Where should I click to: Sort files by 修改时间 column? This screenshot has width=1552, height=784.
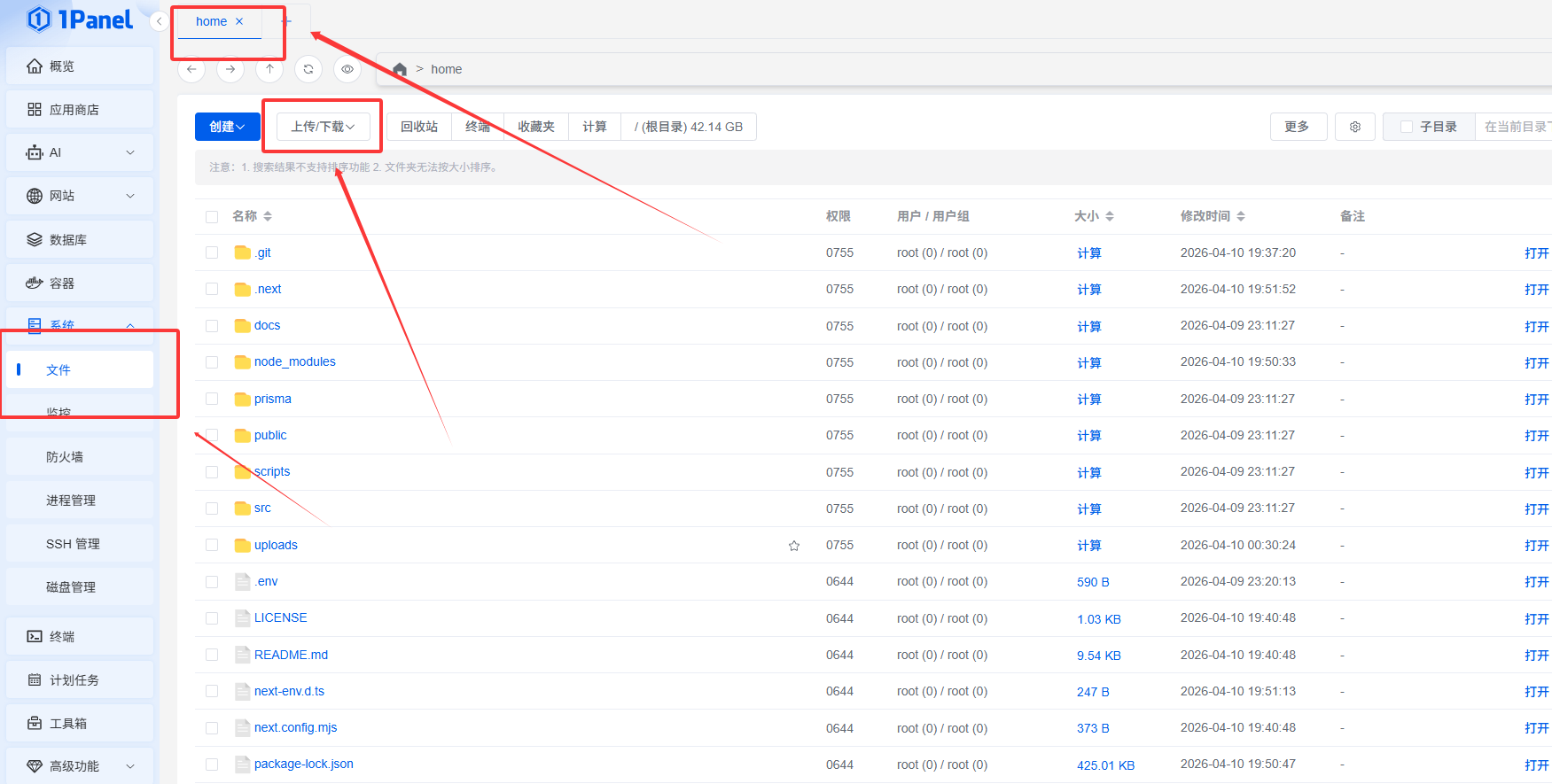[1213, 216]
